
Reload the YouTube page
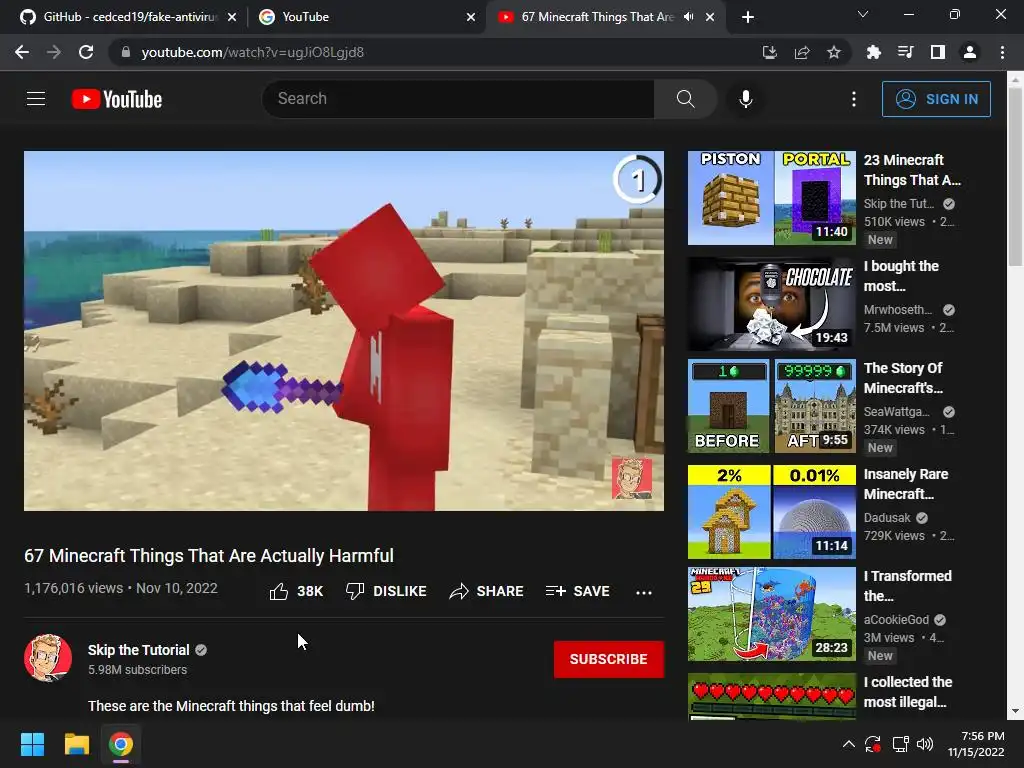click(x=86, y=52)
